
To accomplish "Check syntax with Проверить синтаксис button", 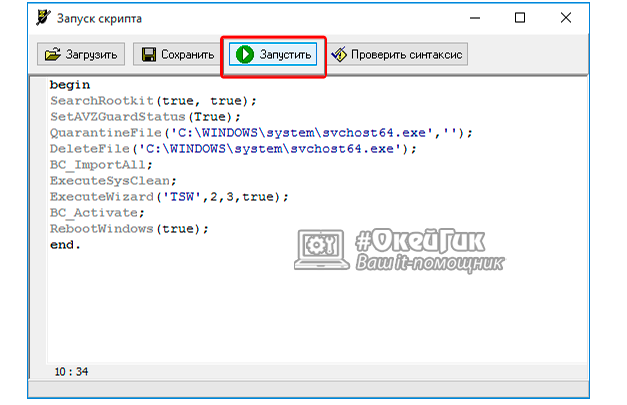I will (x=397, y=54).
